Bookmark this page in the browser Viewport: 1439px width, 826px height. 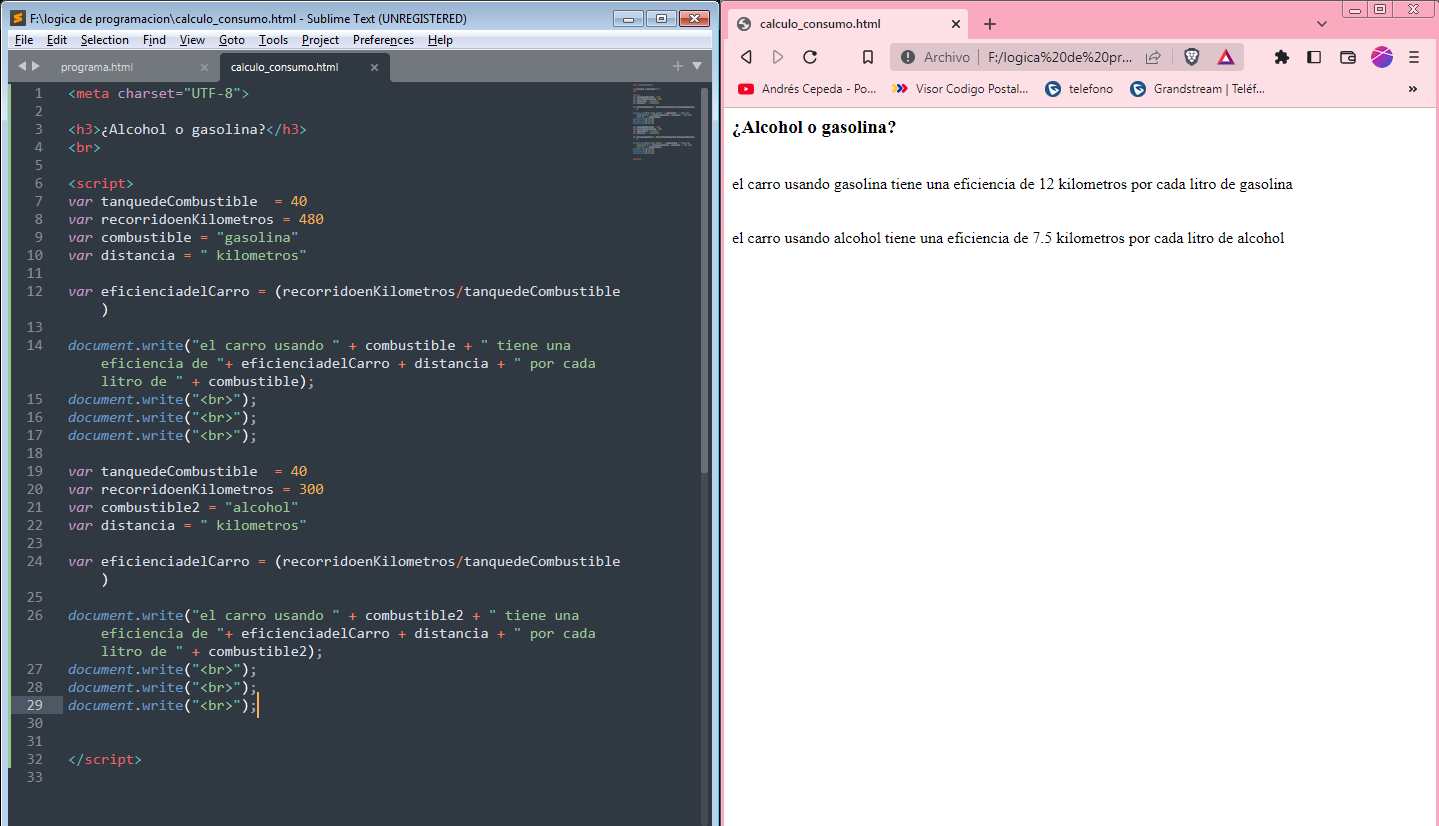click(868, 57)
